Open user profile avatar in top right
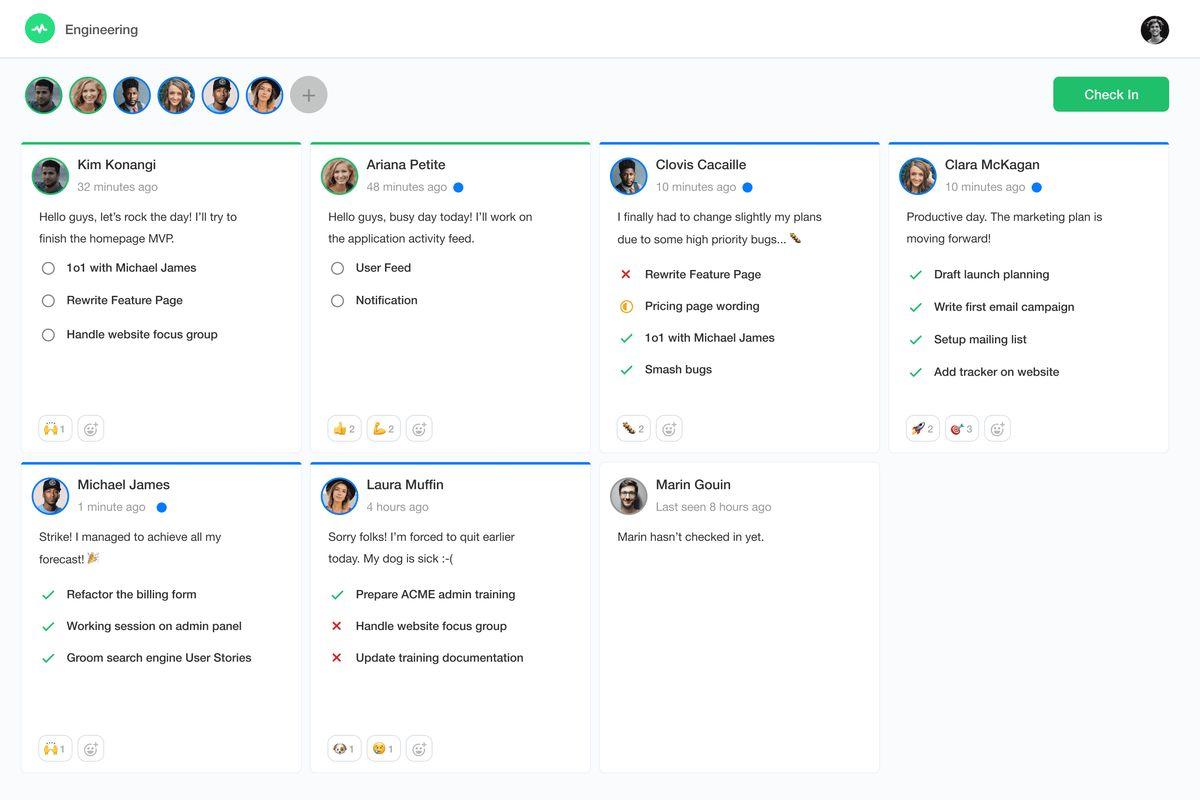 (1154, 30)
